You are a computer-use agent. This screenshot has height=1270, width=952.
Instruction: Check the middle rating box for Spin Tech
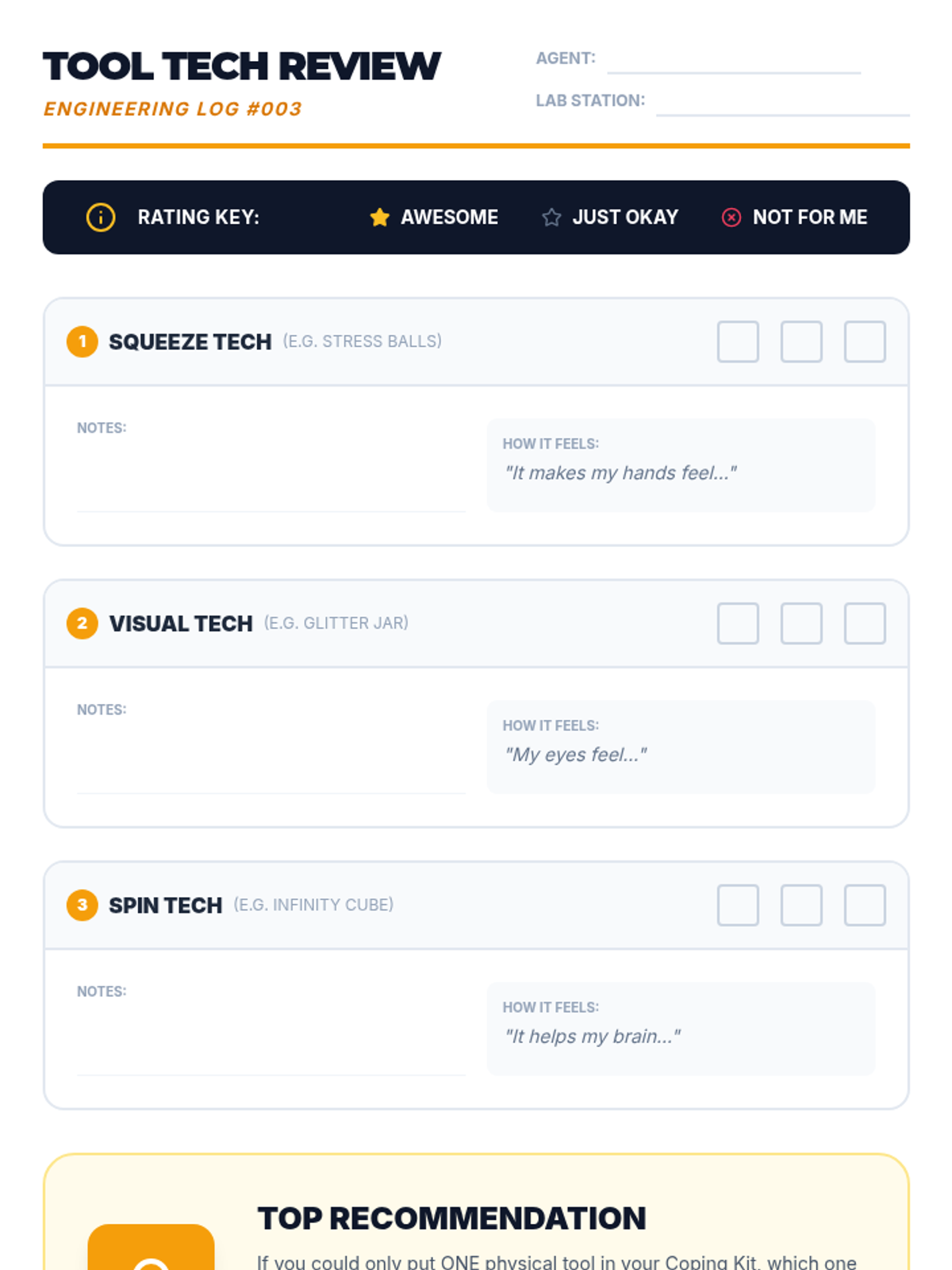801,906
